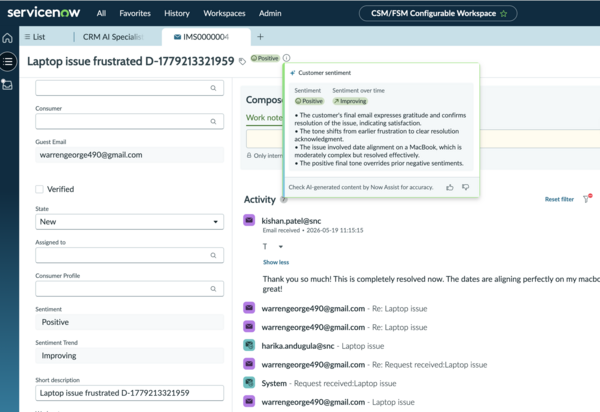Click the Now Assist sparkle icon in popup
This screenshot has width=600, height=412.
point(292,73)
